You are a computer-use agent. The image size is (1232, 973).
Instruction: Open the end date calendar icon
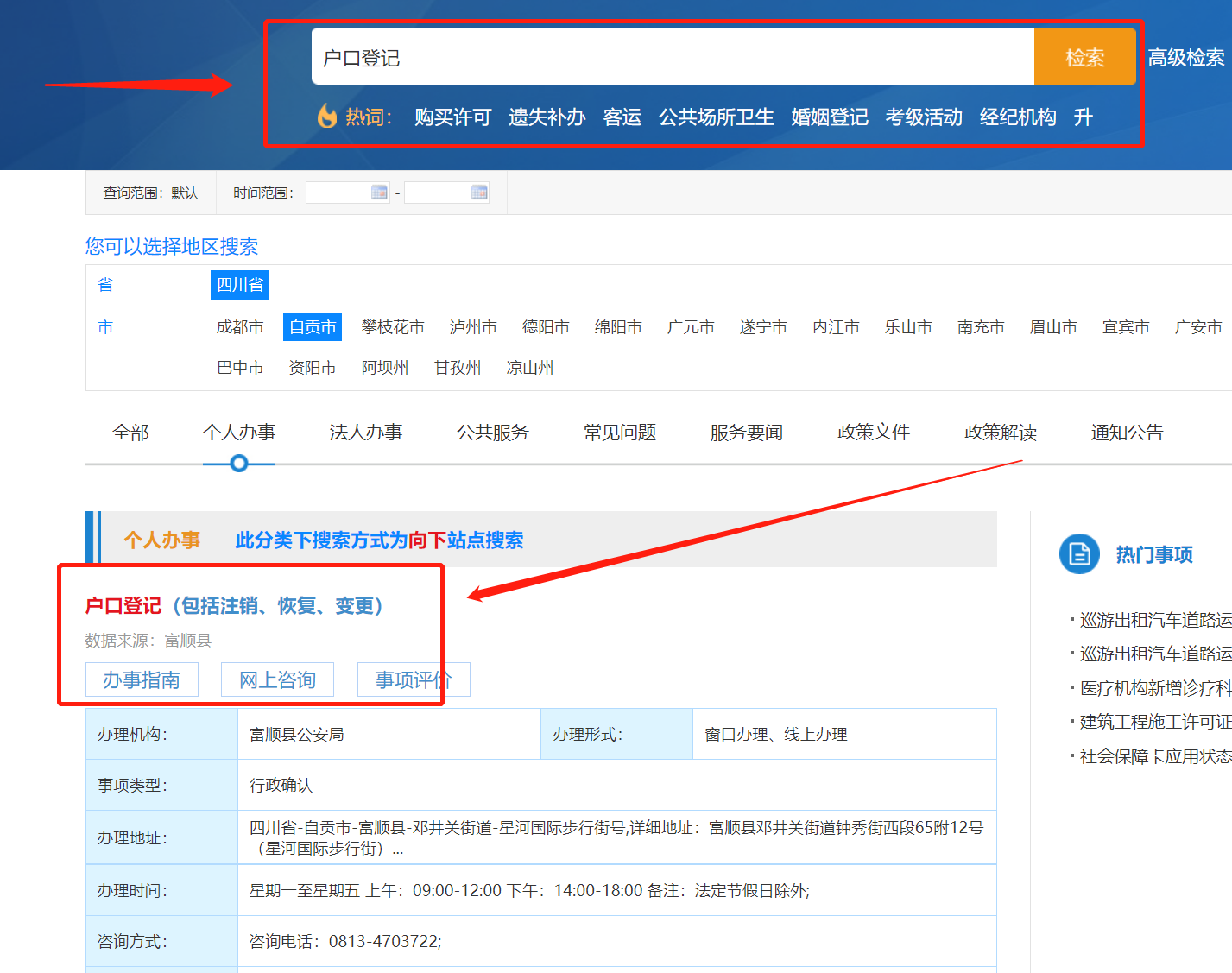479,193
